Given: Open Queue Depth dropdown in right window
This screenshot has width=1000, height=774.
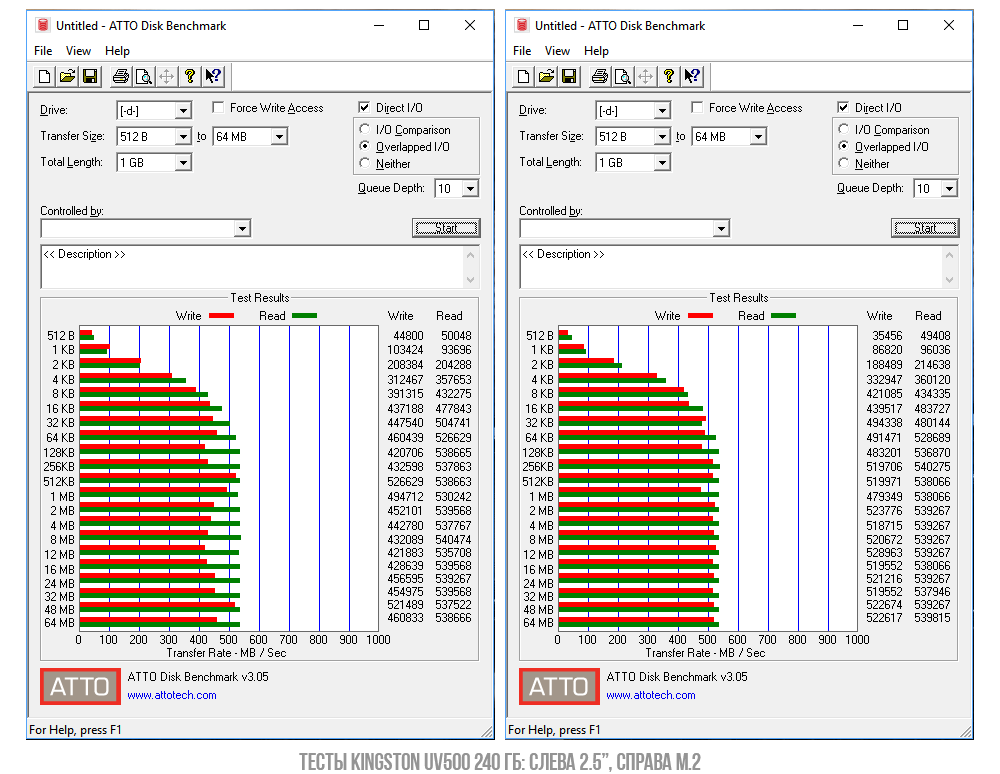Looking at the screenshot, I should (x=950, y=189).
